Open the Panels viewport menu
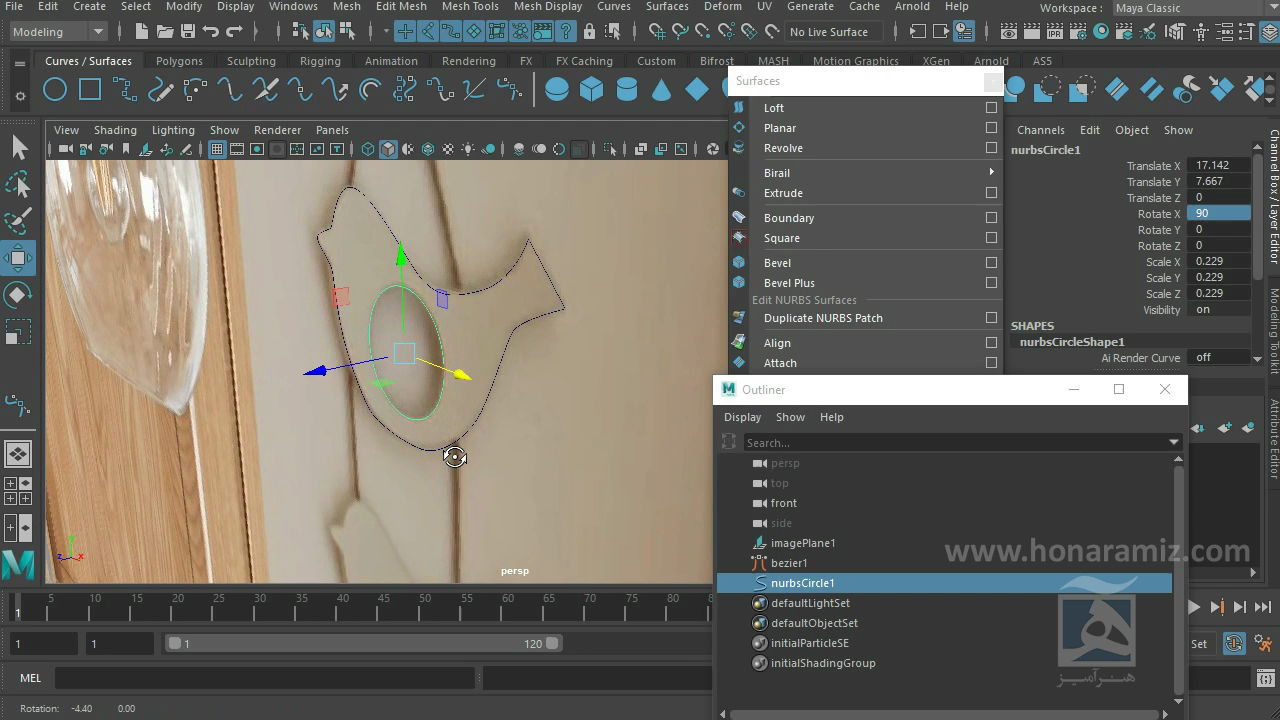 [x=332, y=130]
